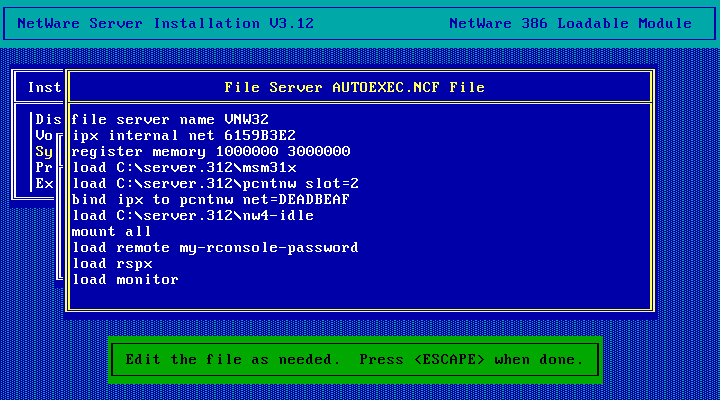Click the 'my-rconsole-password' text
The width and height of the screenshot is (720, 400).
click(x=269, y=248)
